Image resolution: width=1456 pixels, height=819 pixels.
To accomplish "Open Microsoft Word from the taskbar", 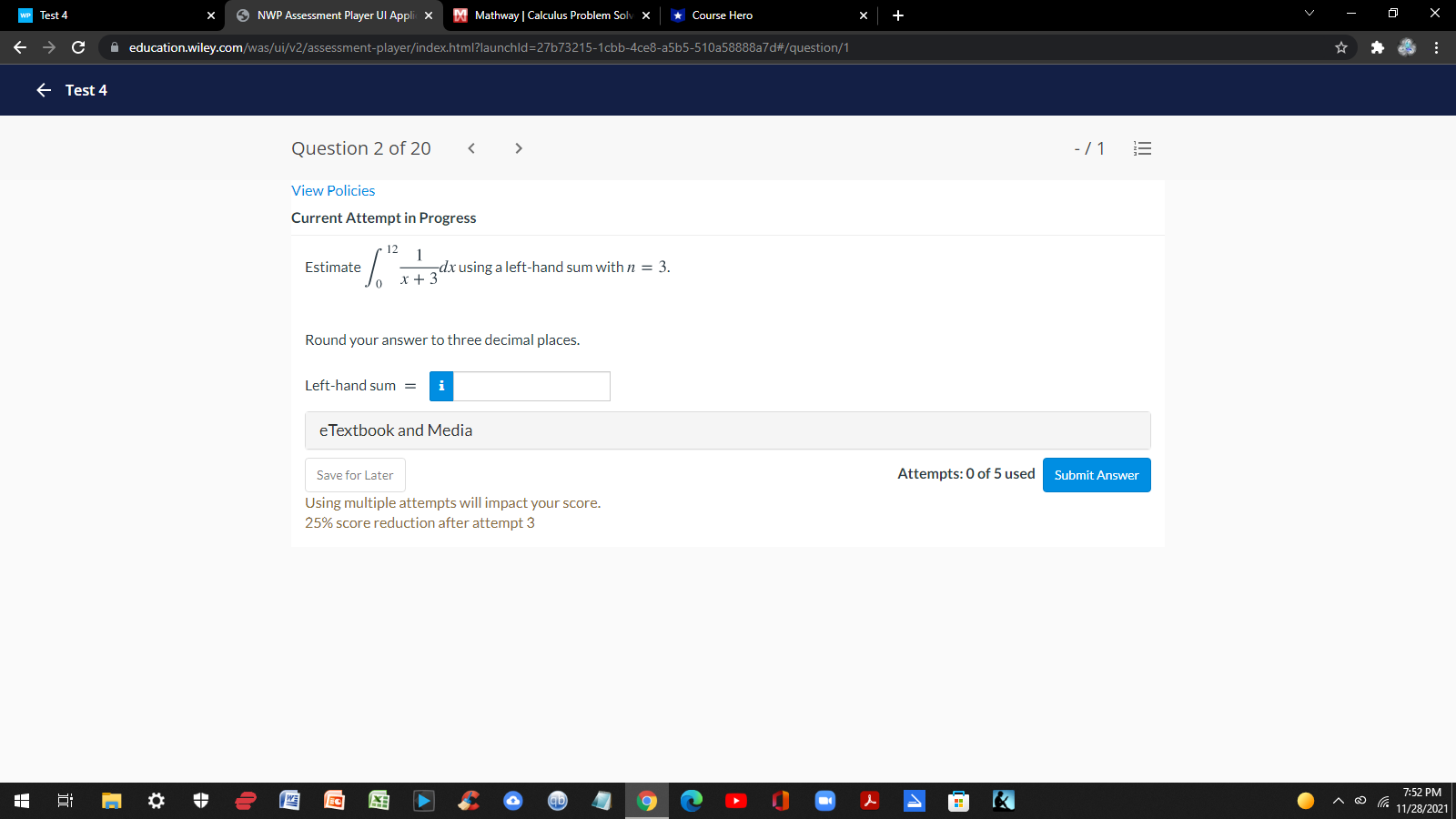I will [290, 801].
